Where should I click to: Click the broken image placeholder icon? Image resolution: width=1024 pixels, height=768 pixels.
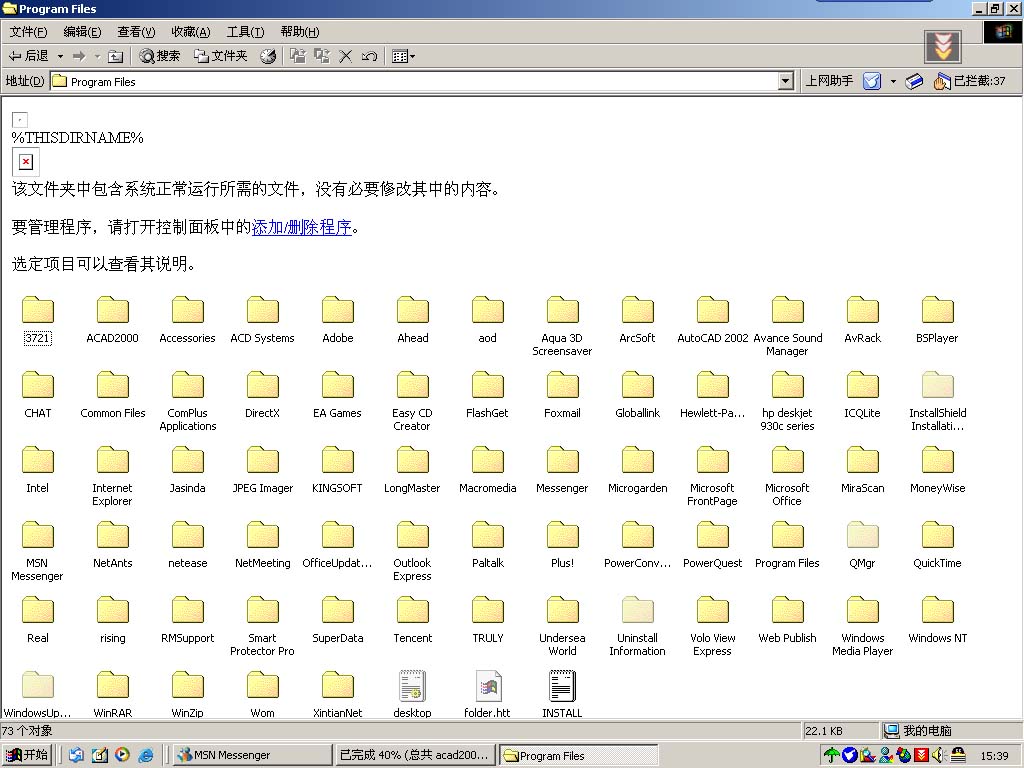(25, 161)
